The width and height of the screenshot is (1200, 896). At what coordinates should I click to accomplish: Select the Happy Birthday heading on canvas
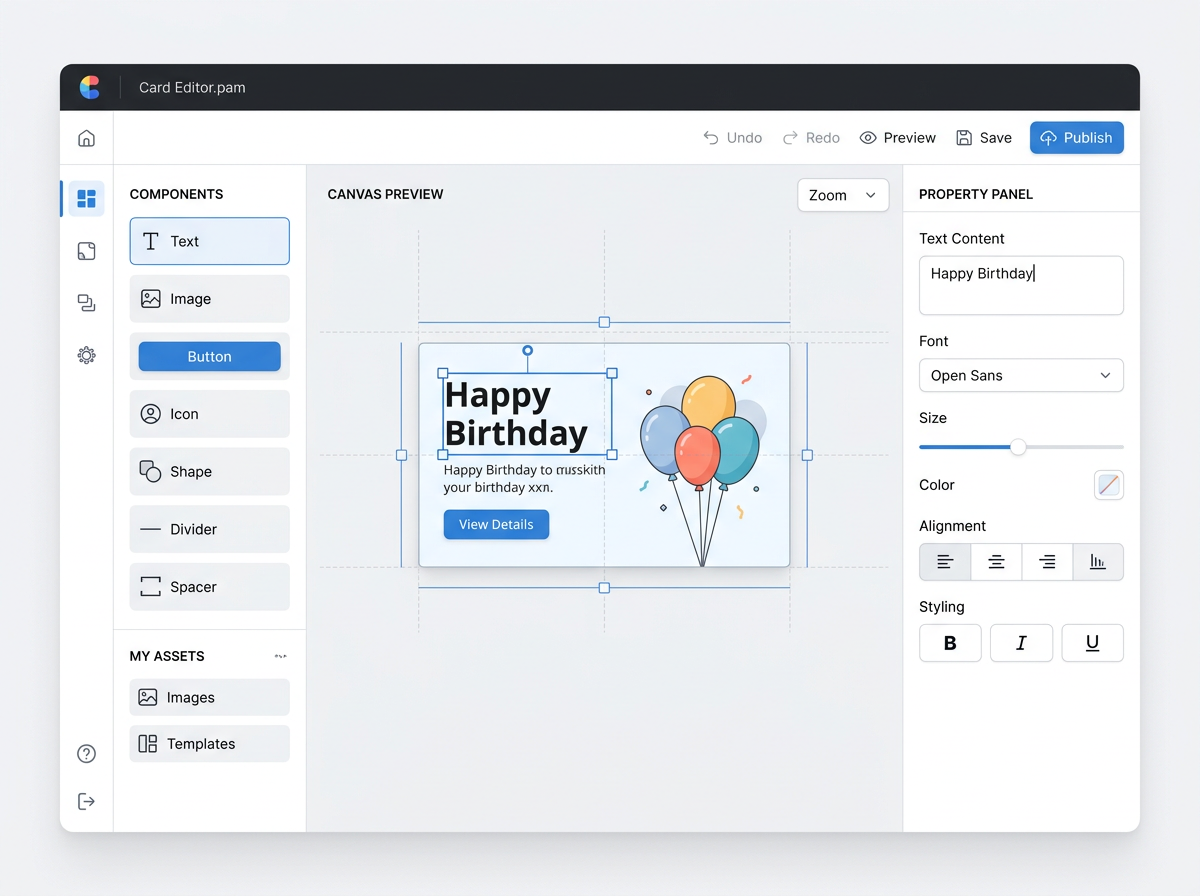click(x=517, y=414)
